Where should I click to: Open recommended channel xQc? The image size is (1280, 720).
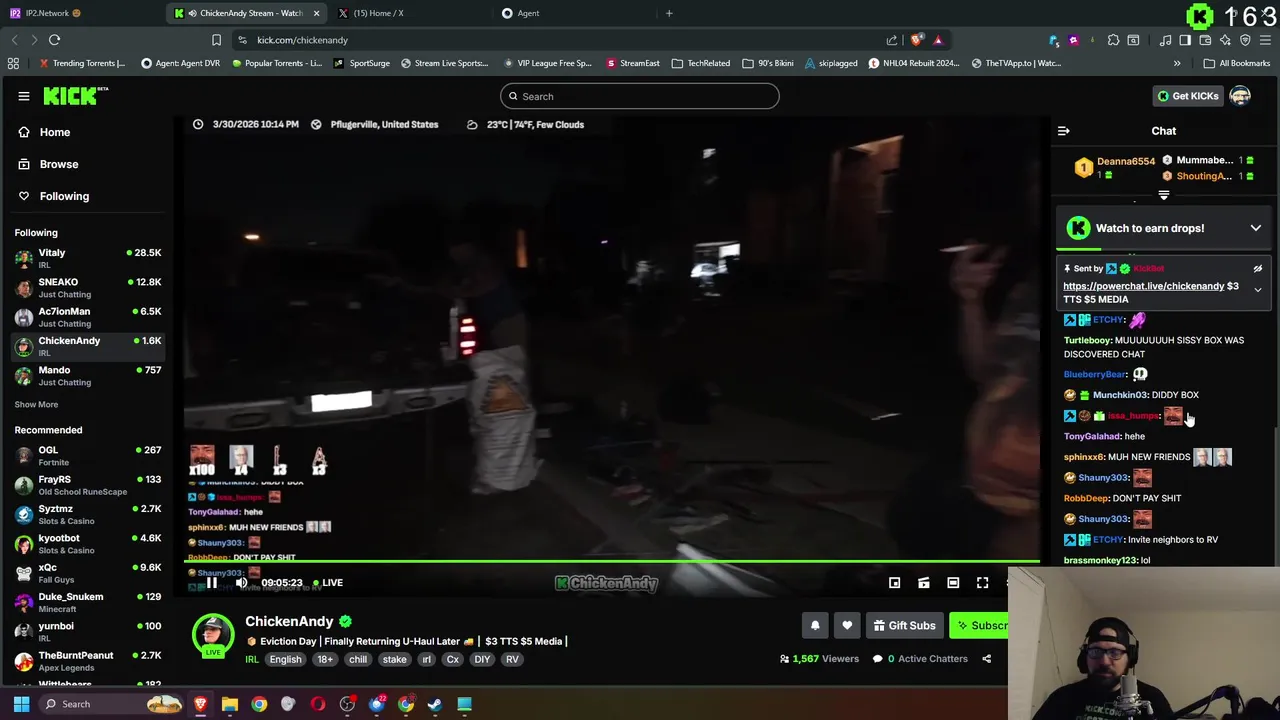pos(88,573)
